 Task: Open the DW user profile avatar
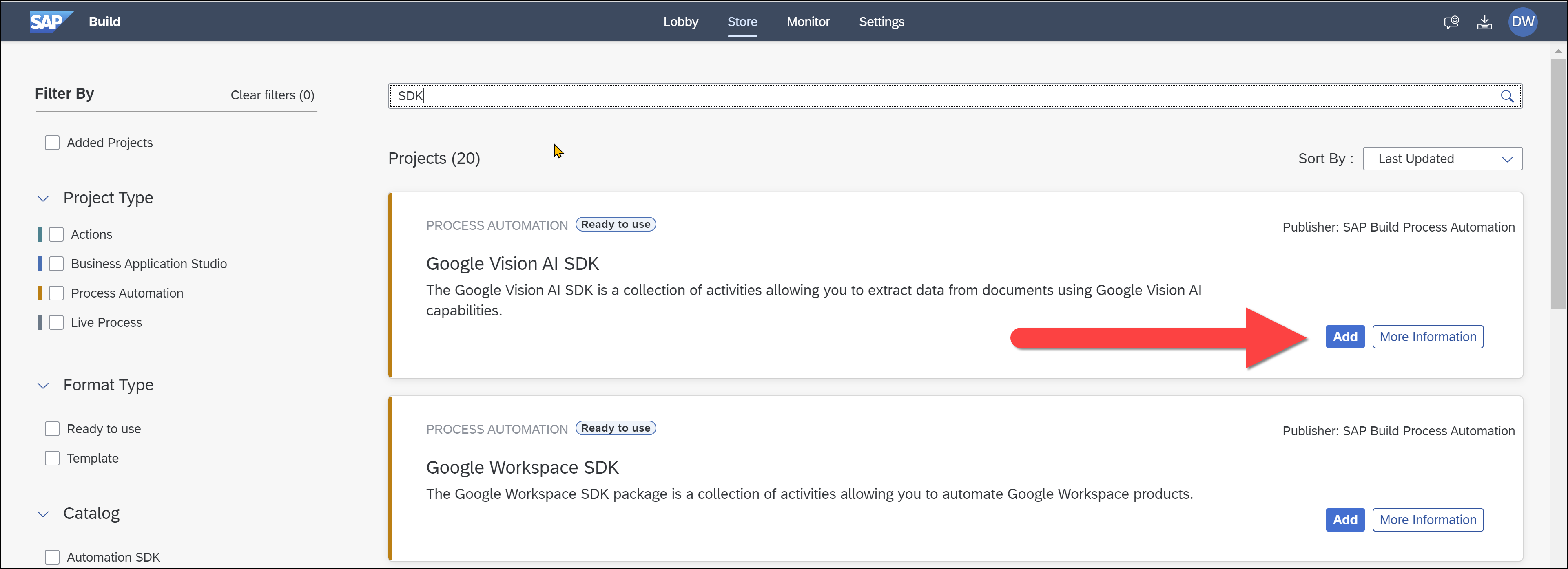click(1522, 22)
